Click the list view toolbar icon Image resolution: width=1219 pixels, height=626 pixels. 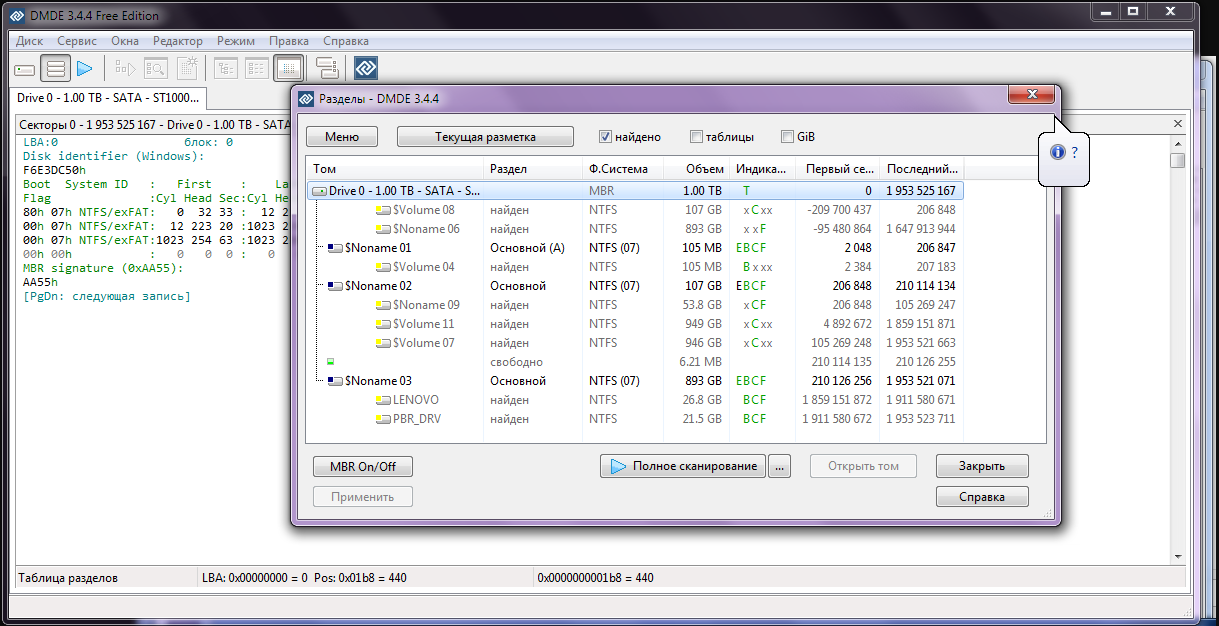257,69
